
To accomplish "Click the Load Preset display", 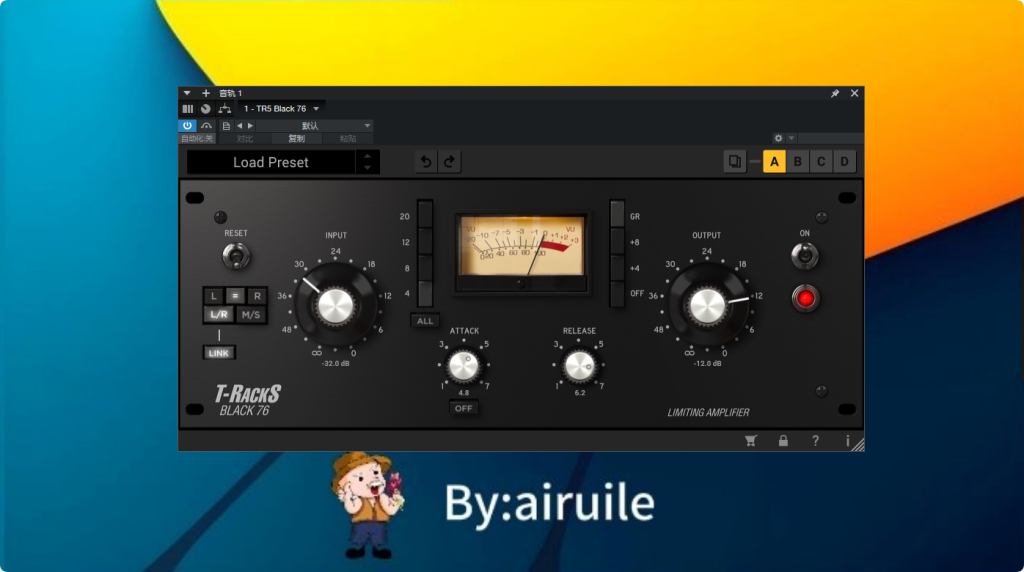I will click(270, 162).
